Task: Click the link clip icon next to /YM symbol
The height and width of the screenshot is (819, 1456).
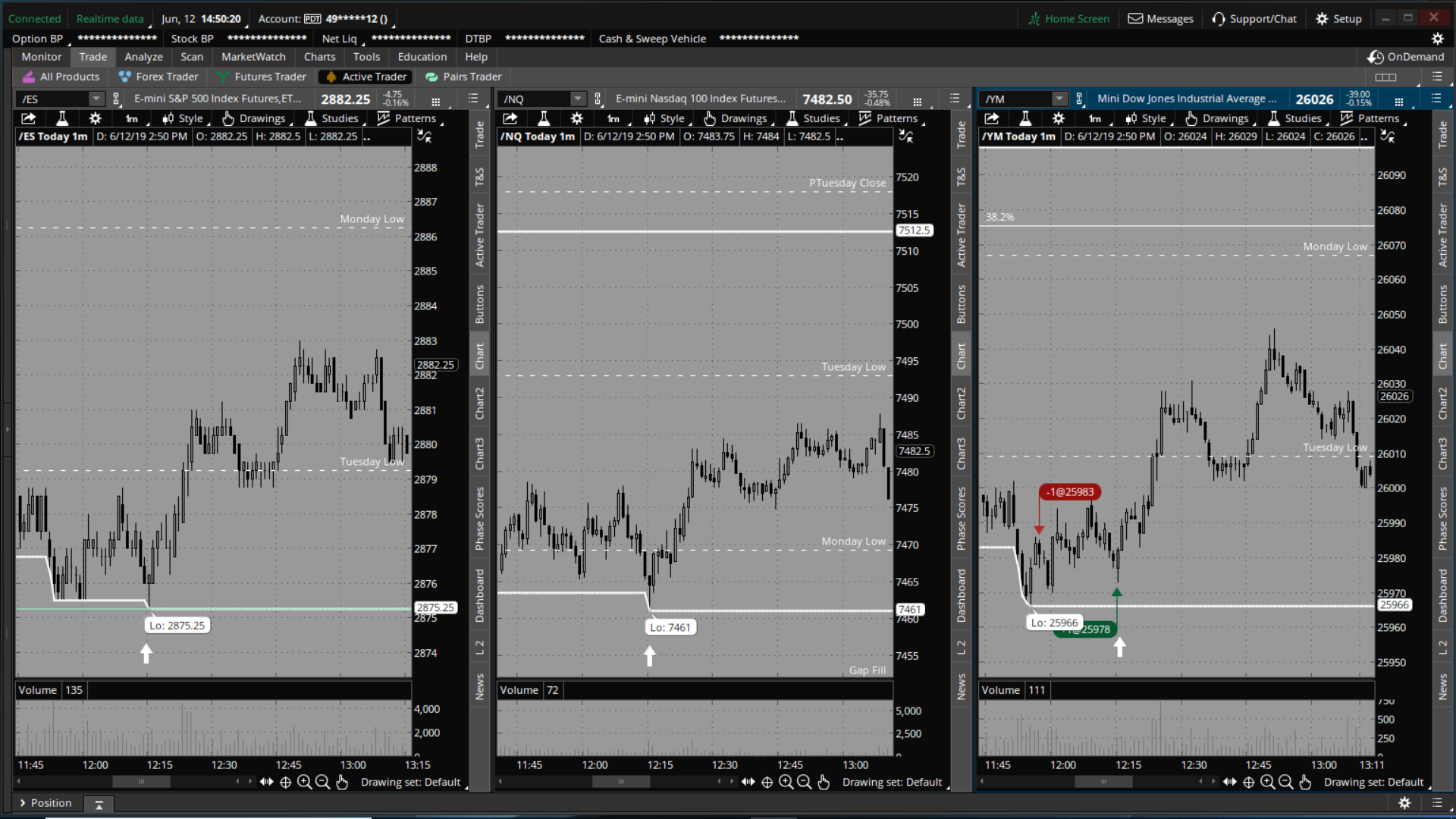Action: 1079,99
